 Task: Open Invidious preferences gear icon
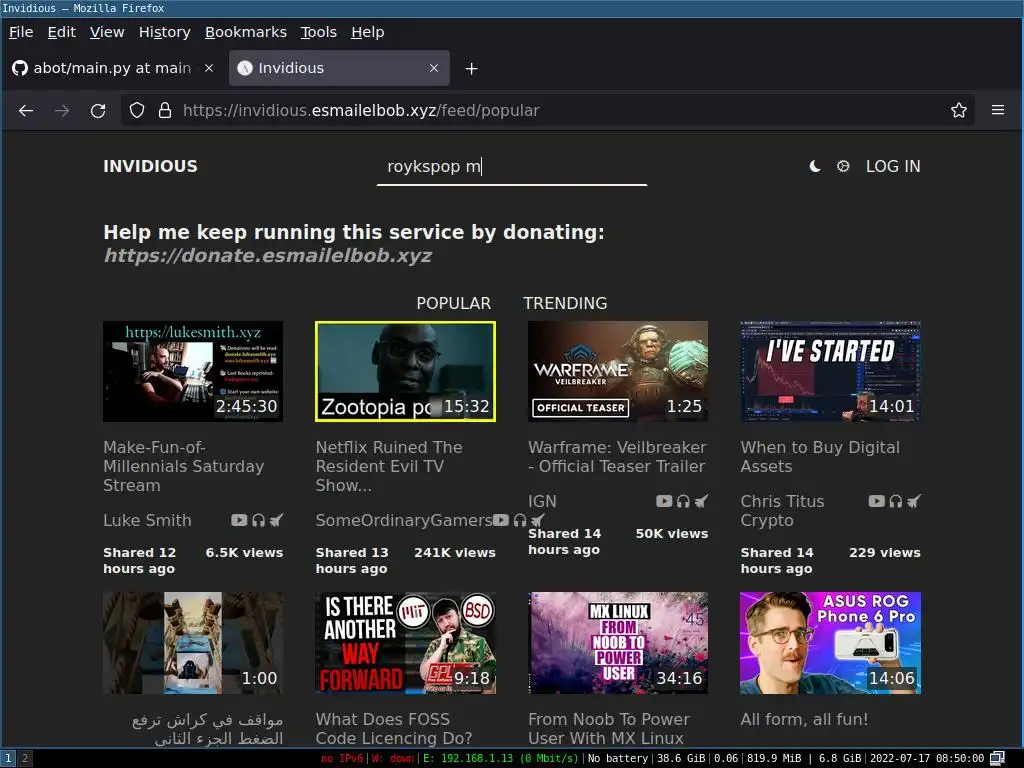click(843, 167)
